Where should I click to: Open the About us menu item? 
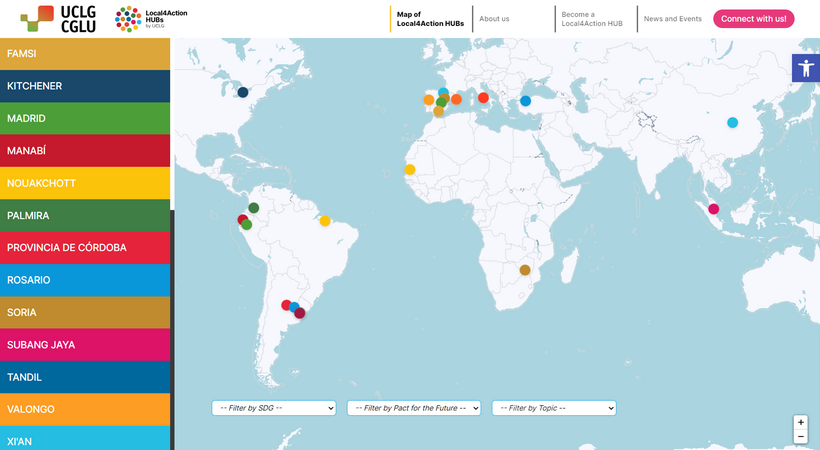494,19
